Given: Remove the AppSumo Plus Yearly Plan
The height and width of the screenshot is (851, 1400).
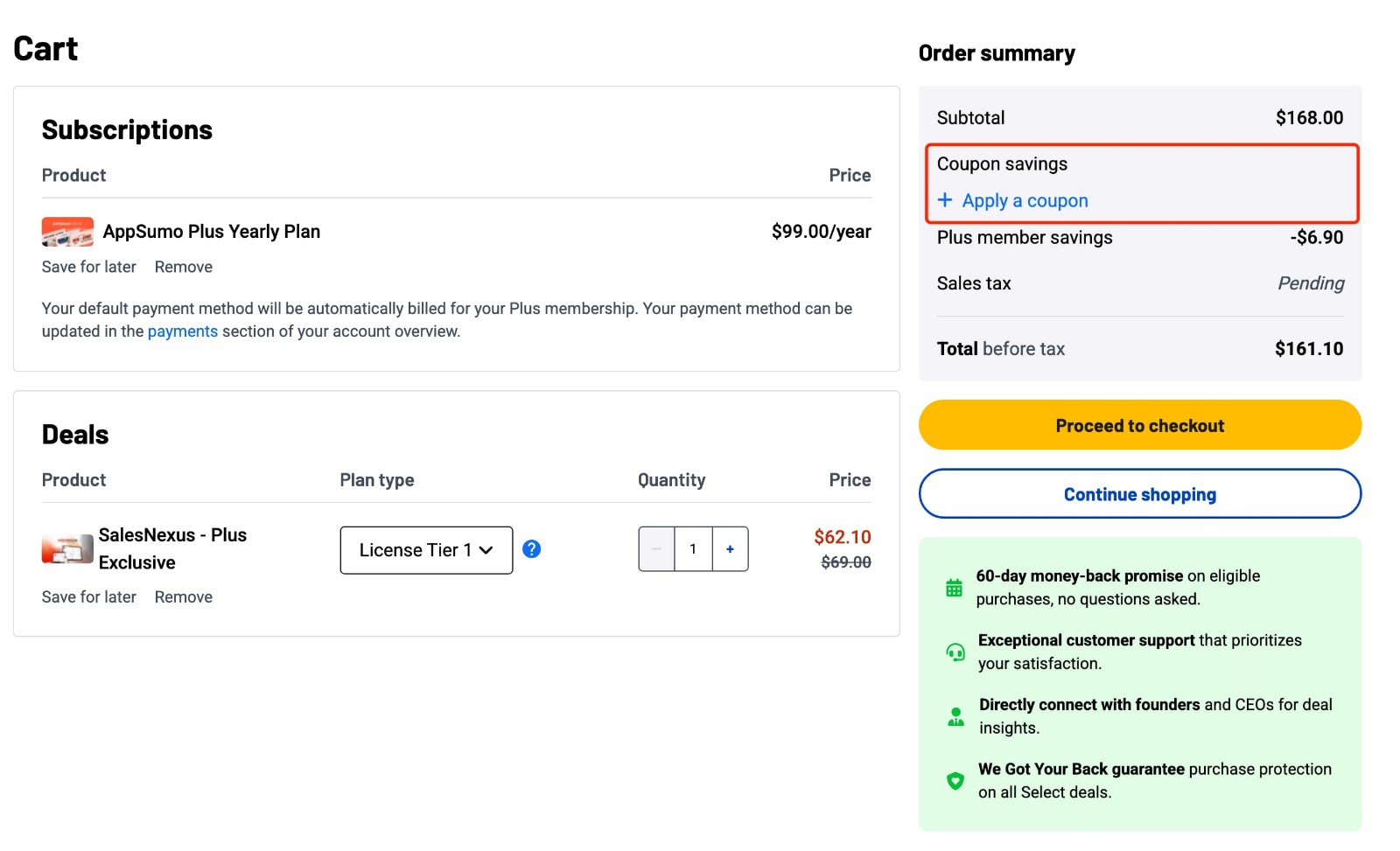Looking at the screenshot, I should tap(183, 267).
